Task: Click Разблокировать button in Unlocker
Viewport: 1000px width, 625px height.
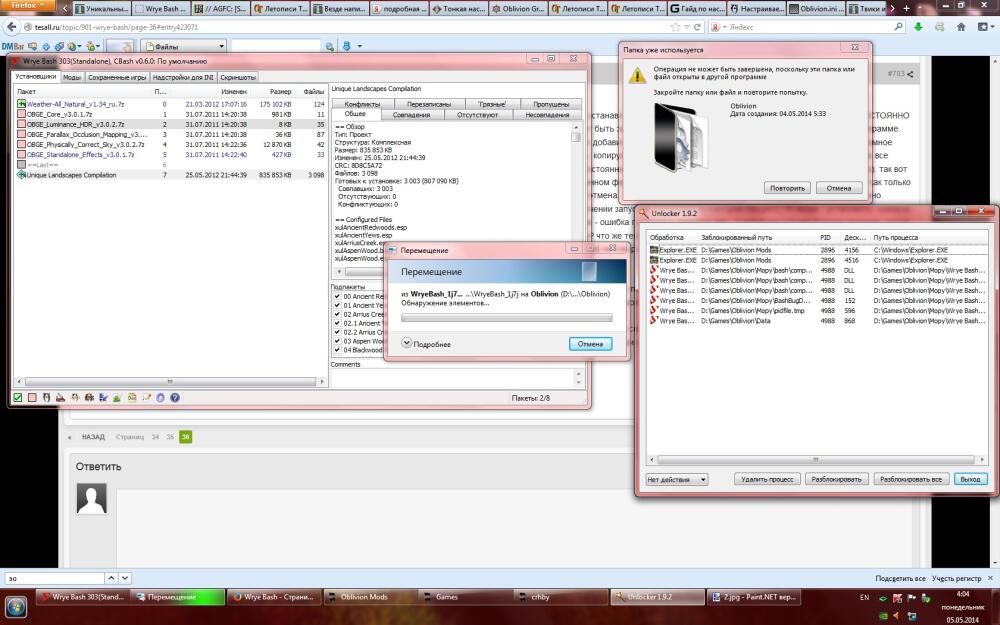Action: point(836,479)
